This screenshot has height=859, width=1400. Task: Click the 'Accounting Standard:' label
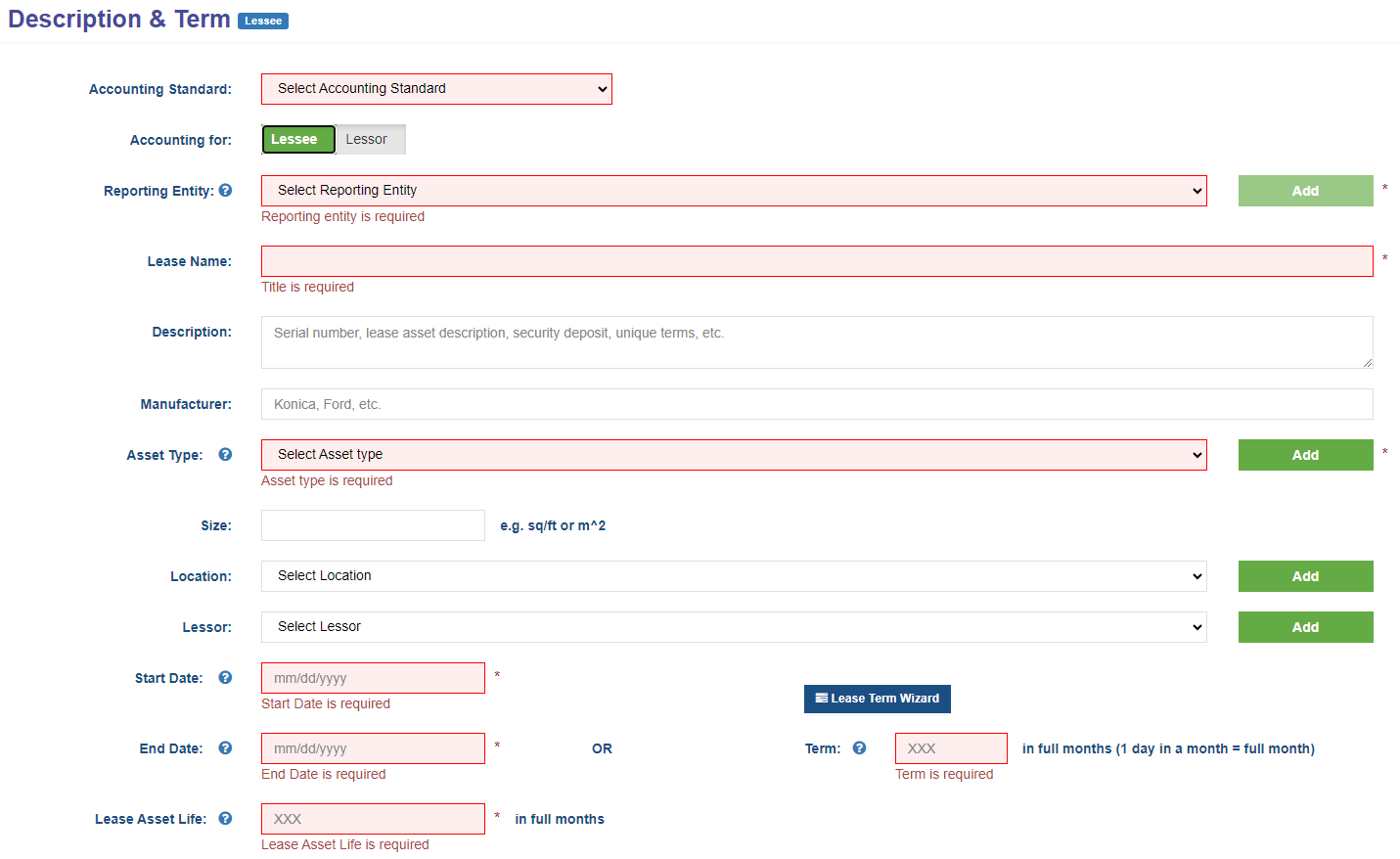[160, 89]
